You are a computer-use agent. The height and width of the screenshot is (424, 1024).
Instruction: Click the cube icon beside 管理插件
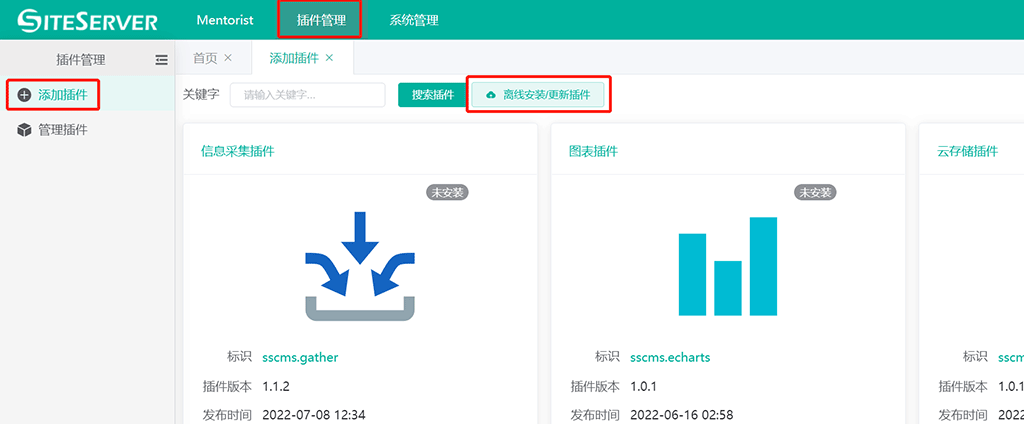24,130
